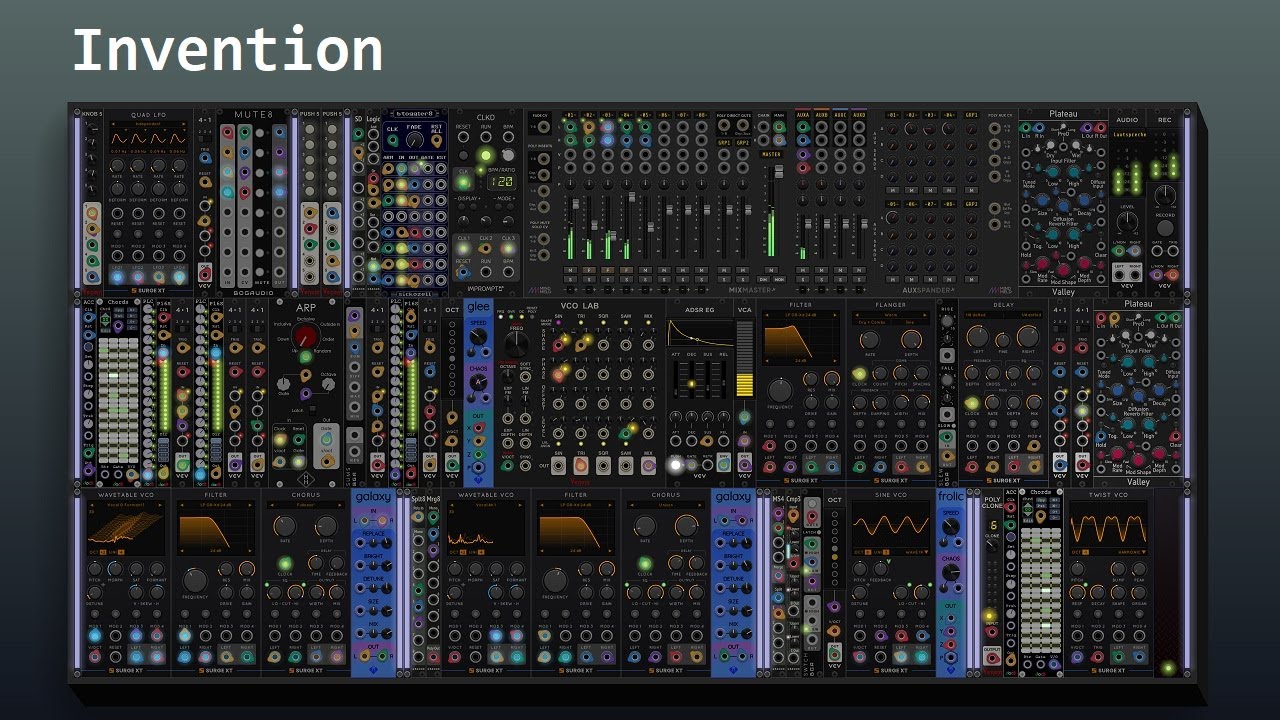Click the ATT slider on ADSR EG

click(x=677, y=379)
